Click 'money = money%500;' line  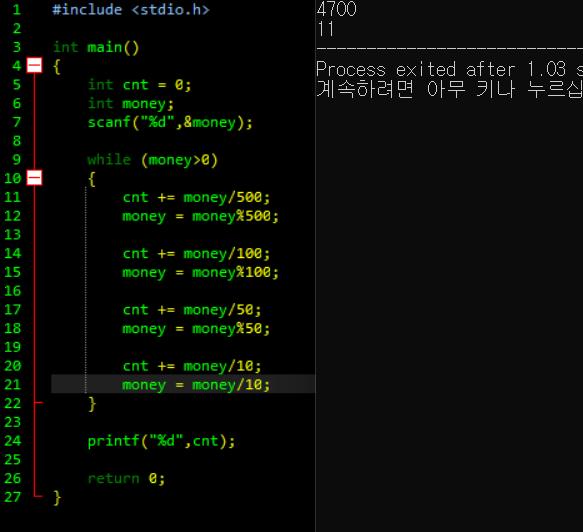[200, 216]
